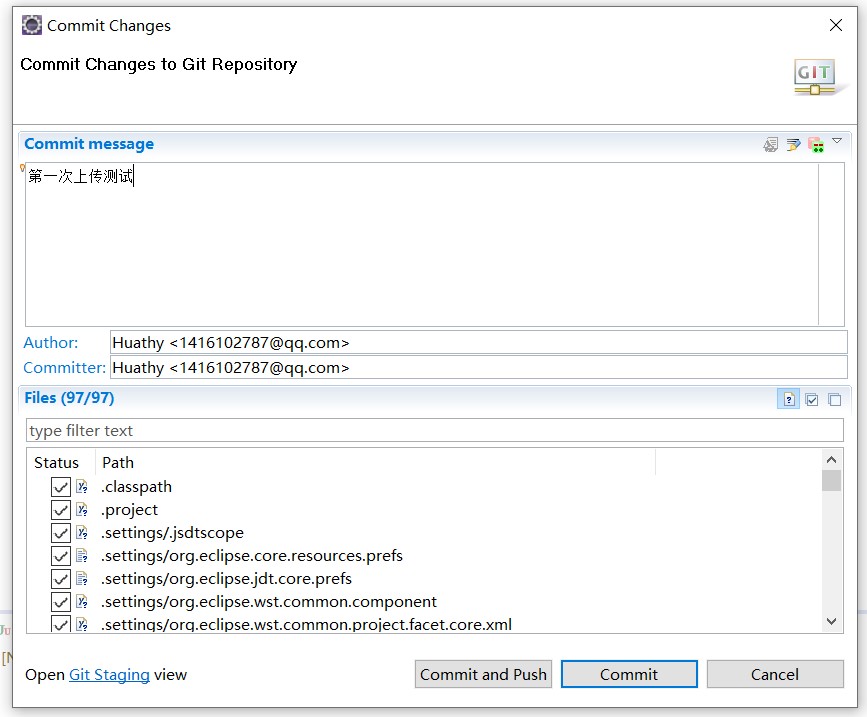Click the Committer input field
The image size is (867, 717).
pyautogui.click(x=479, y=367)
